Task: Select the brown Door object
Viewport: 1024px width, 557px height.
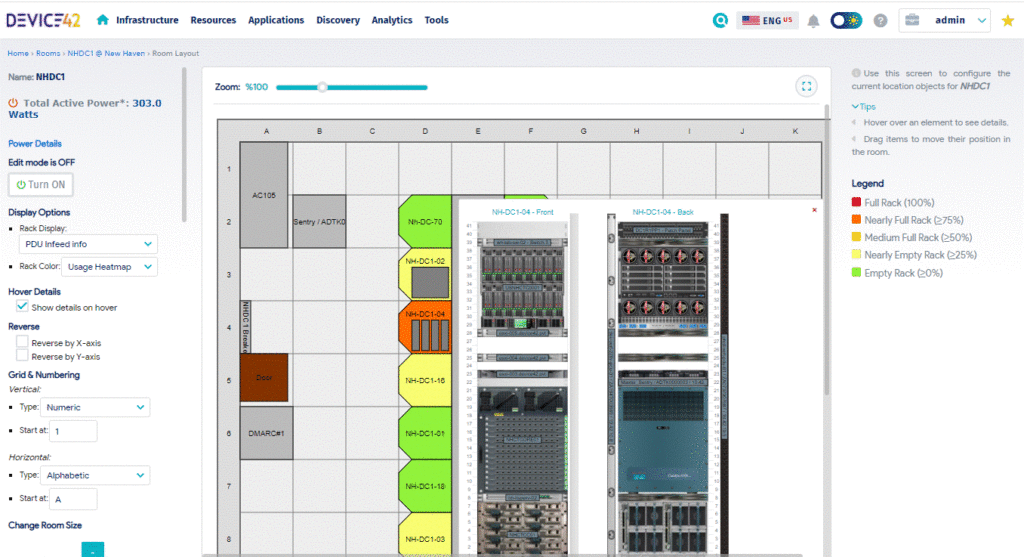Action: pos(264,377)
